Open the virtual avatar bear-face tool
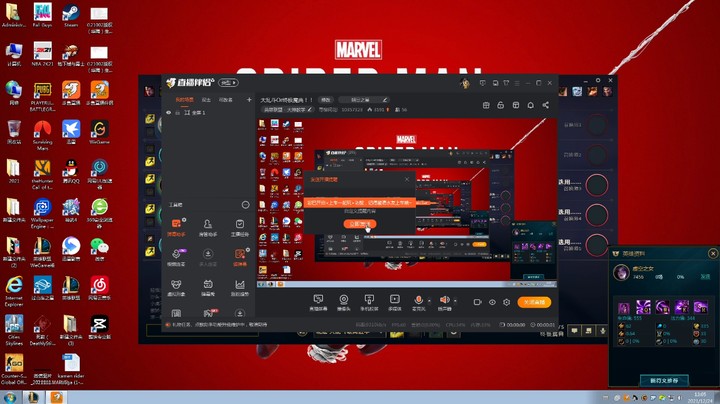 [176, 288]
